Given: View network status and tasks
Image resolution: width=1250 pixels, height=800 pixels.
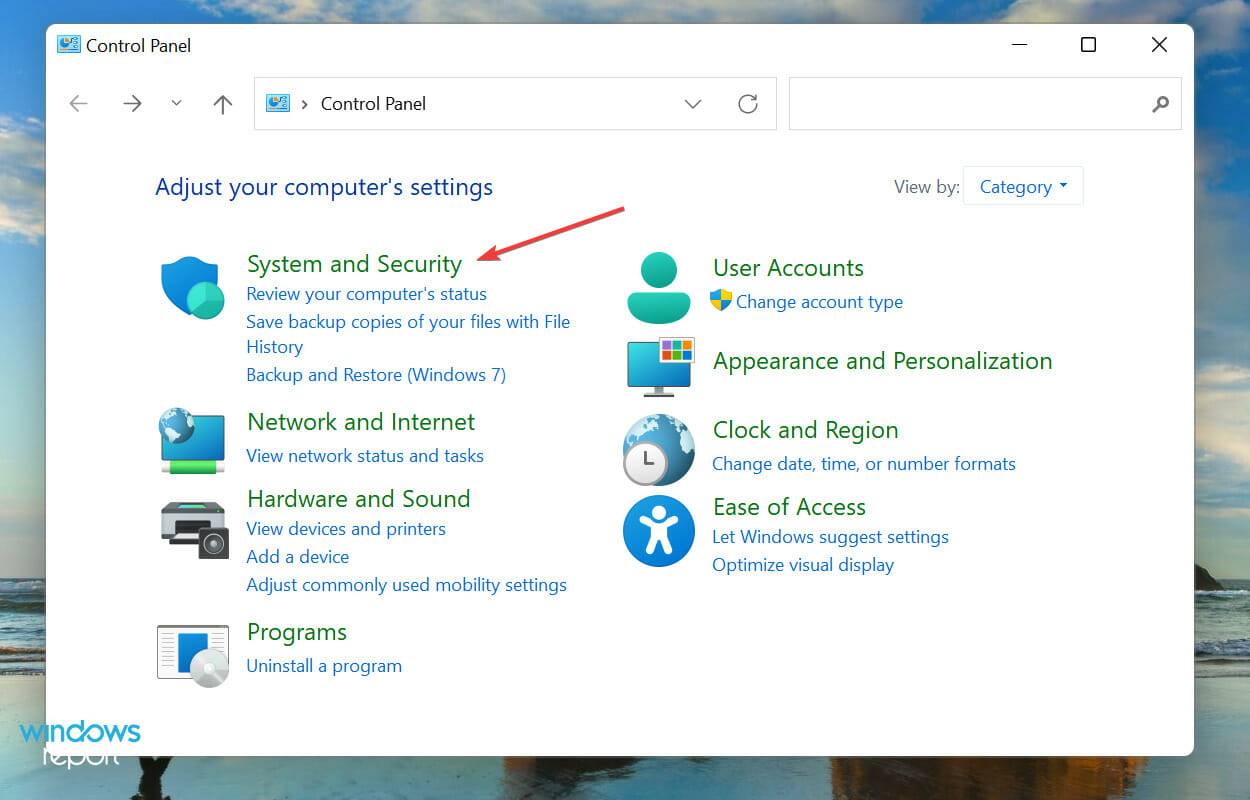Looking at the screenshot, I should point(364,455).
